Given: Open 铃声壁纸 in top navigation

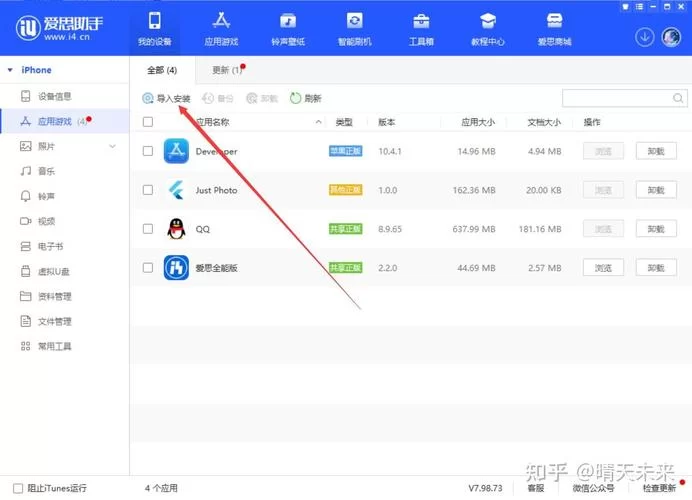Looking at the screenshot, I should point(288,28).
